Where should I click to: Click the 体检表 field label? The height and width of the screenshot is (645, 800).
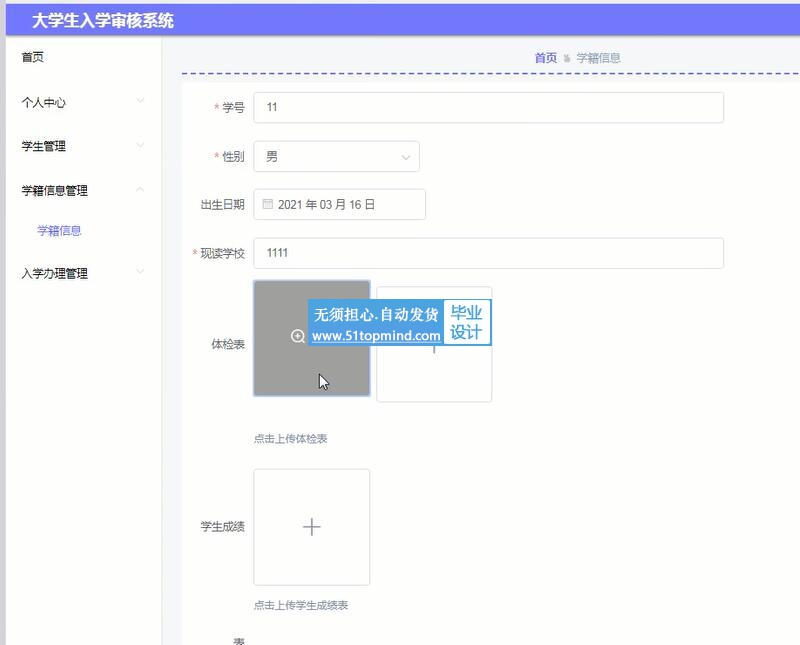pos(228,344)
